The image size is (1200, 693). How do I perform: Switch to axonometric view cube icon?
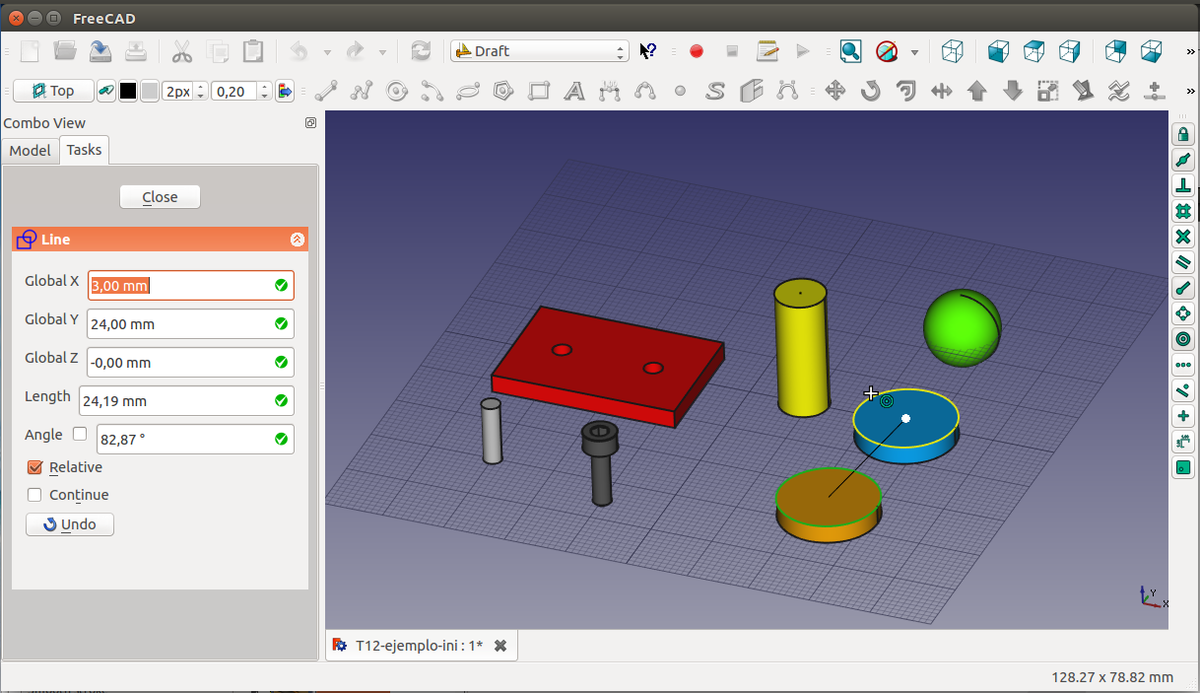953,51
